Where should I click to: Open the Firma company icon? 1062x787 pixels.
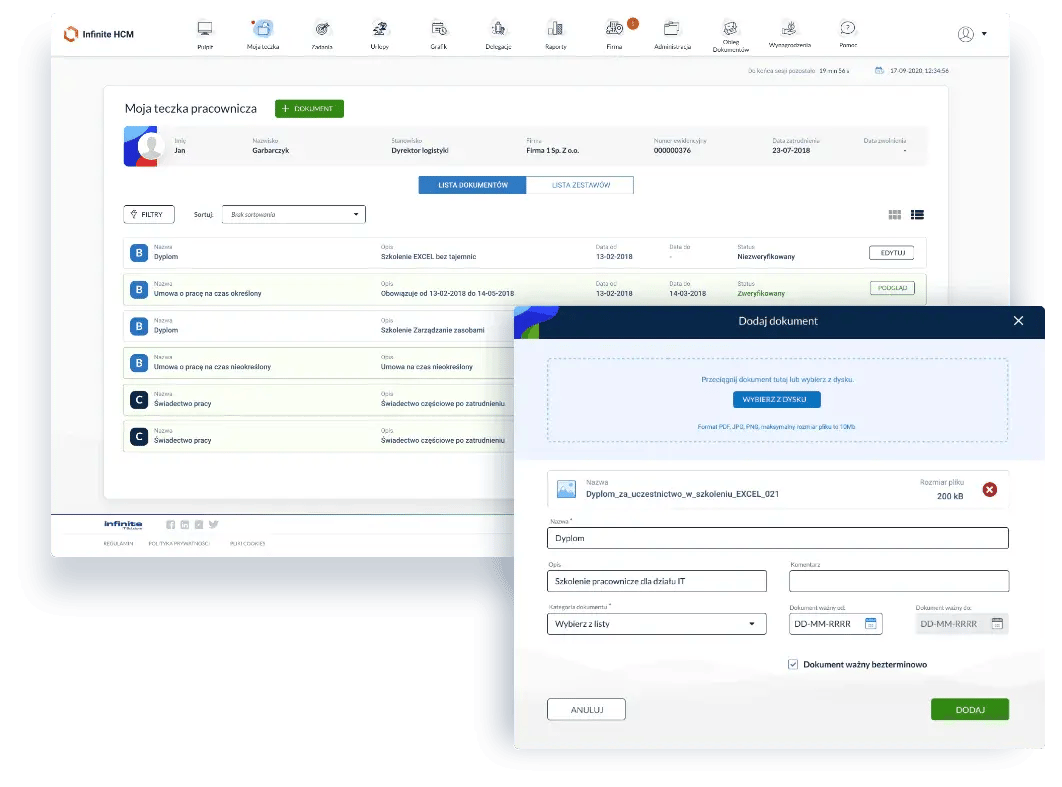tap(614, 28)
